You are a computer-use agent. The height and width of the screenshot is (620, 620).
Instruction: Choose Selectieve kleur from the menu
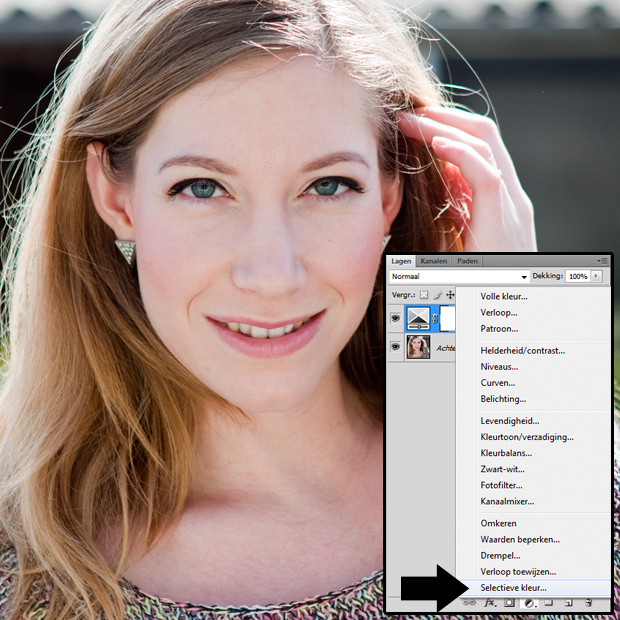pyautogui.click(x=513, y=588)
